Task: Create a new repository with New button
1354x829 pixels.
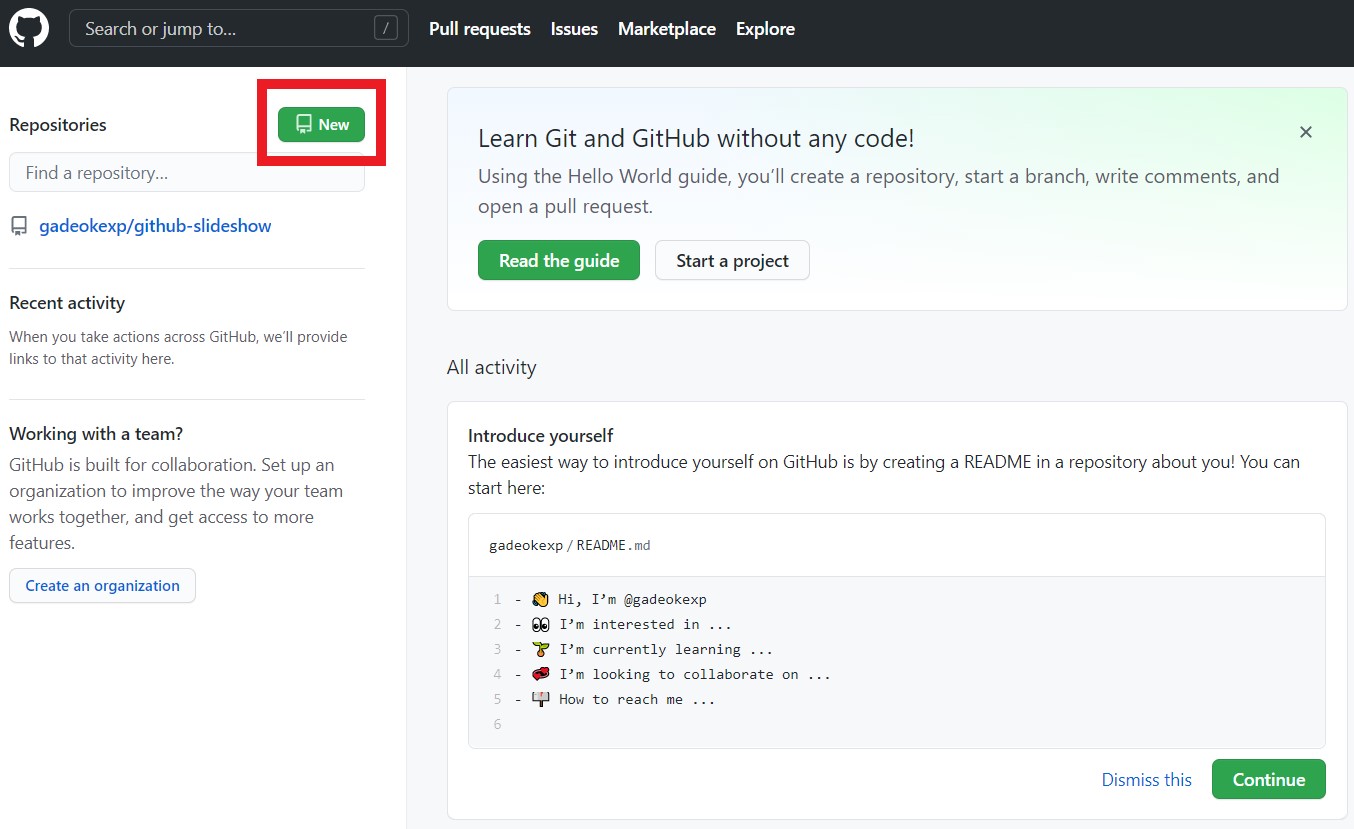Action: (321, 124)
